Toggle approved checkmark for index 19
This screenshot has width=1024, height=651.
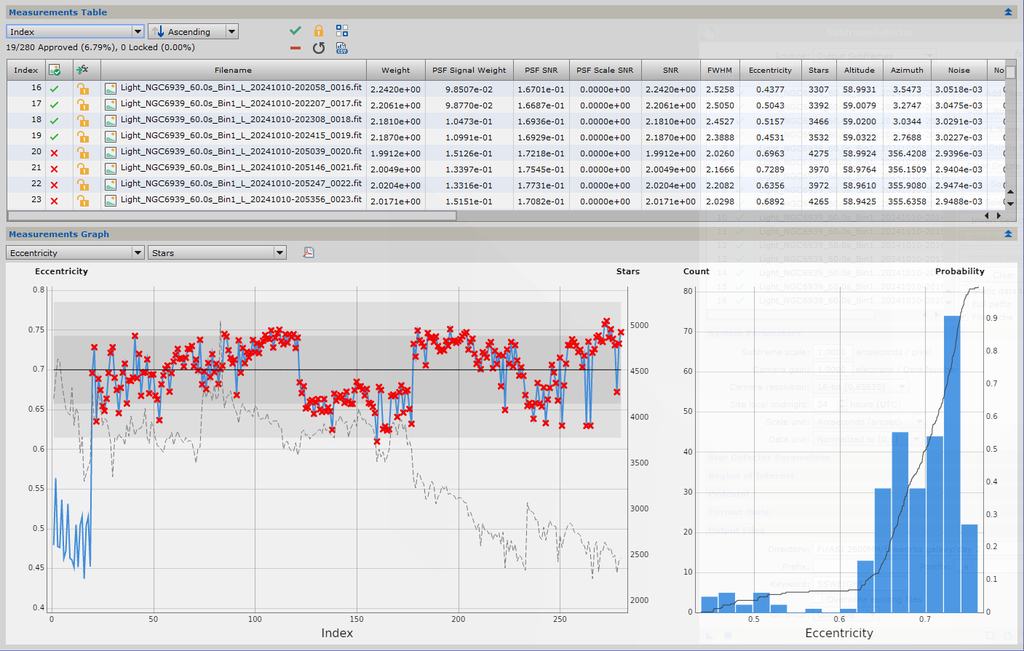[x=54, y=136]
